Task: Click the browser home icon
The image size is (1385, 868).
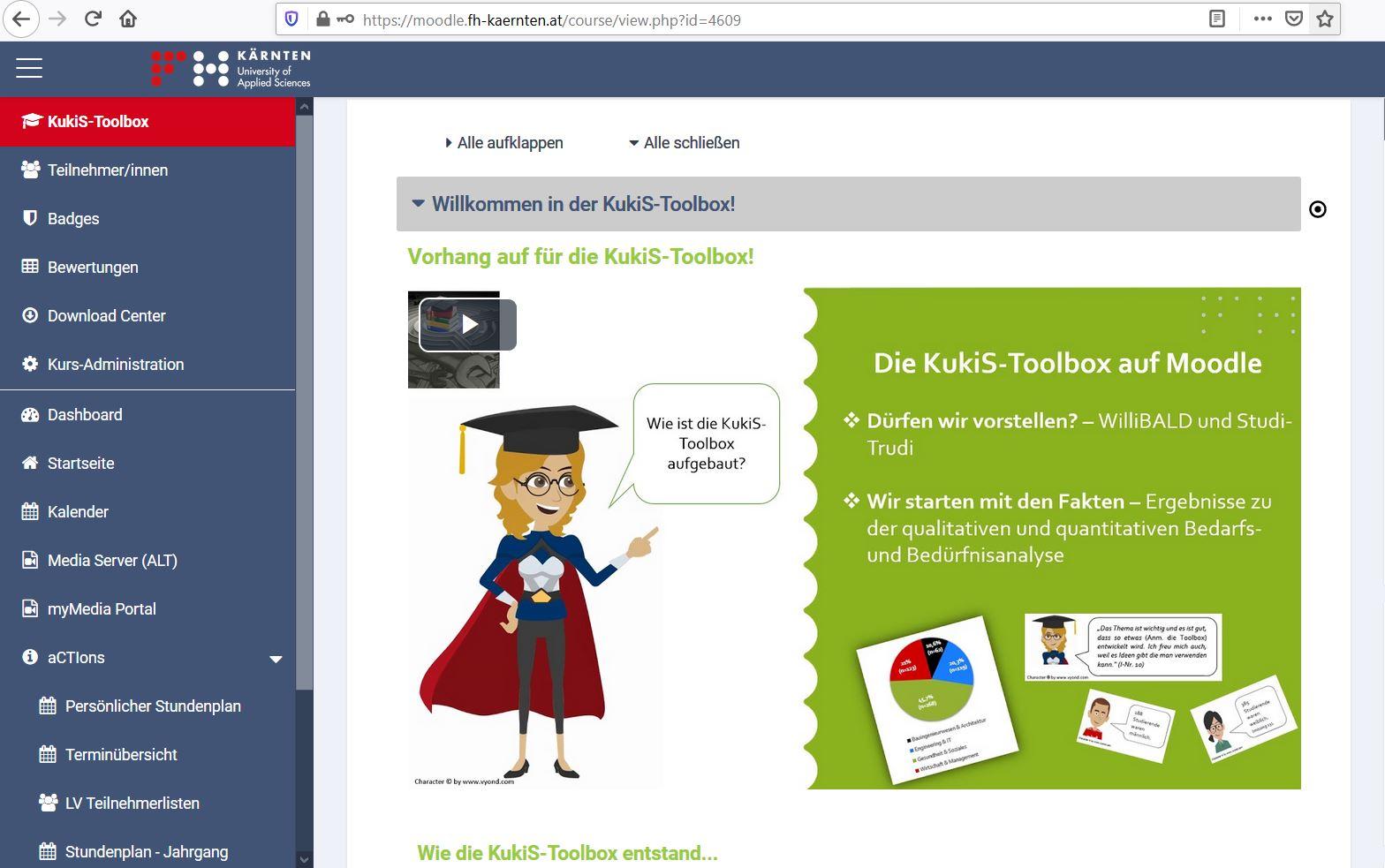Action: [x=128, y=19]
